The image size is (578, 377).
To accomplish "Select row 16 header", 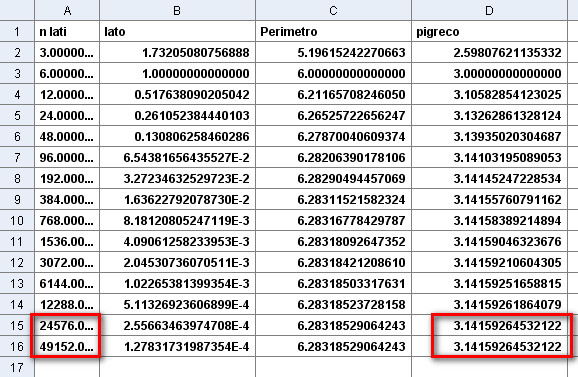I will 17,346.
